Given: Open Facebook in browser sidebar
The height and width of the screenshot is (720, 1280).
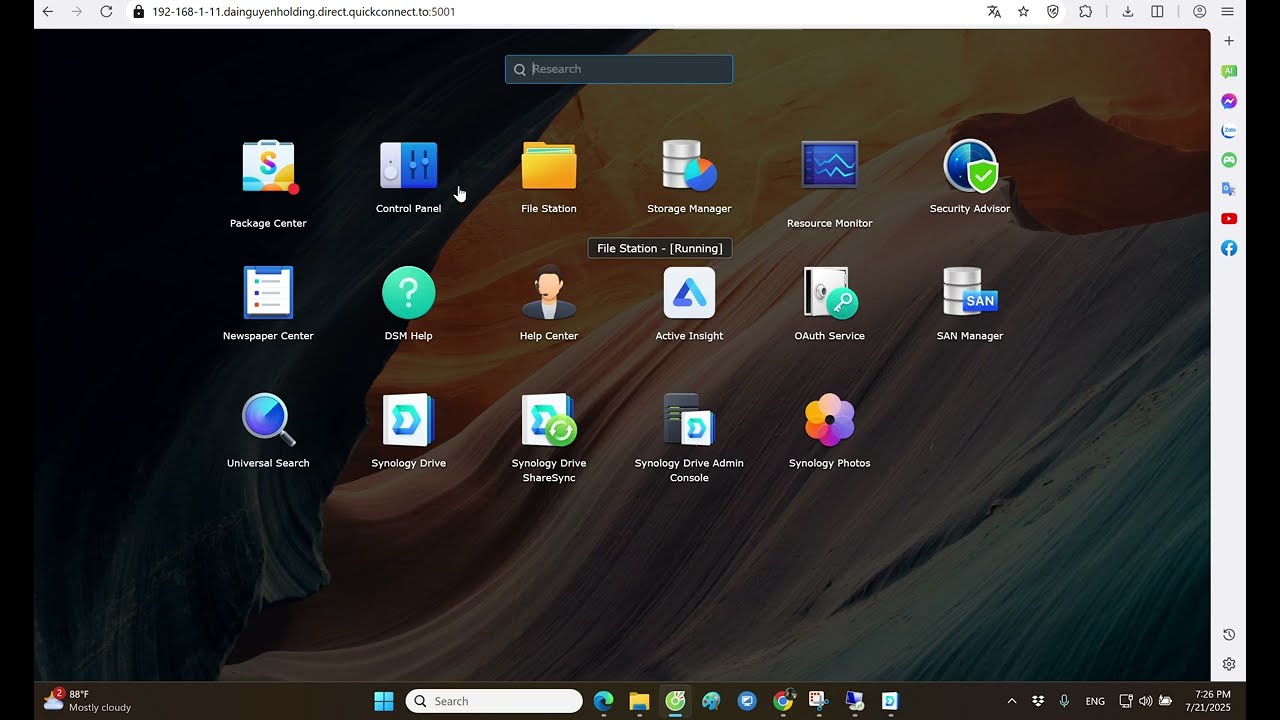Looking at the screenshot, I should point(1229,248).
